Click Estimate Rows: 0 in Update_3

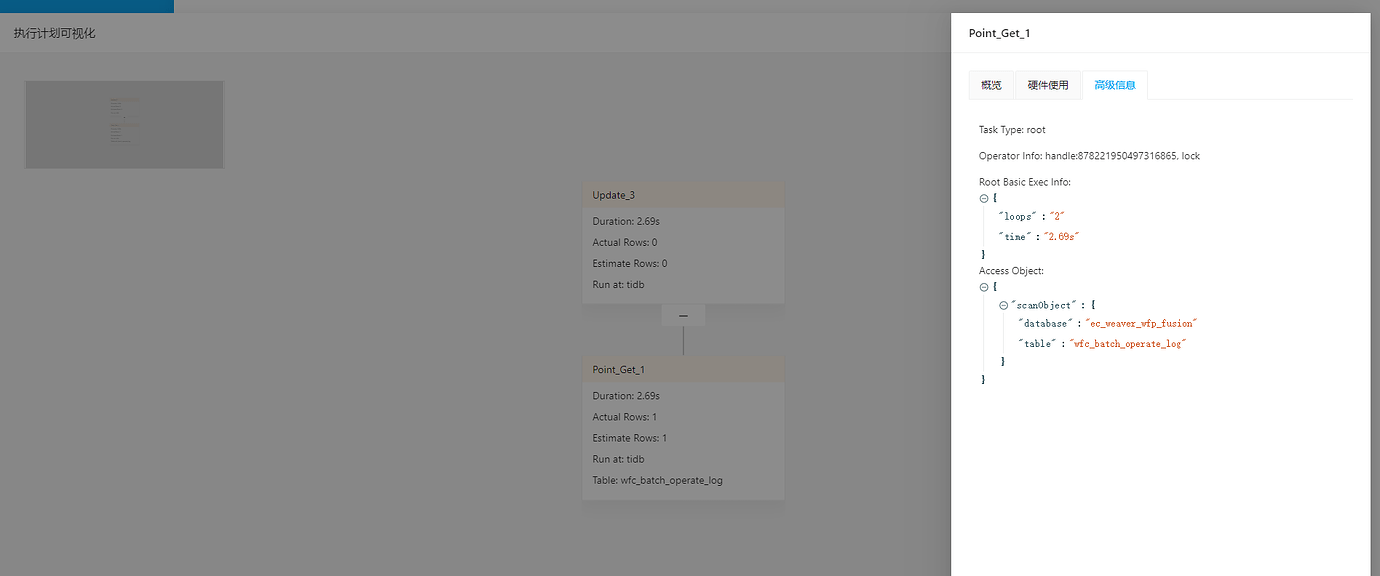click(630, 263)
